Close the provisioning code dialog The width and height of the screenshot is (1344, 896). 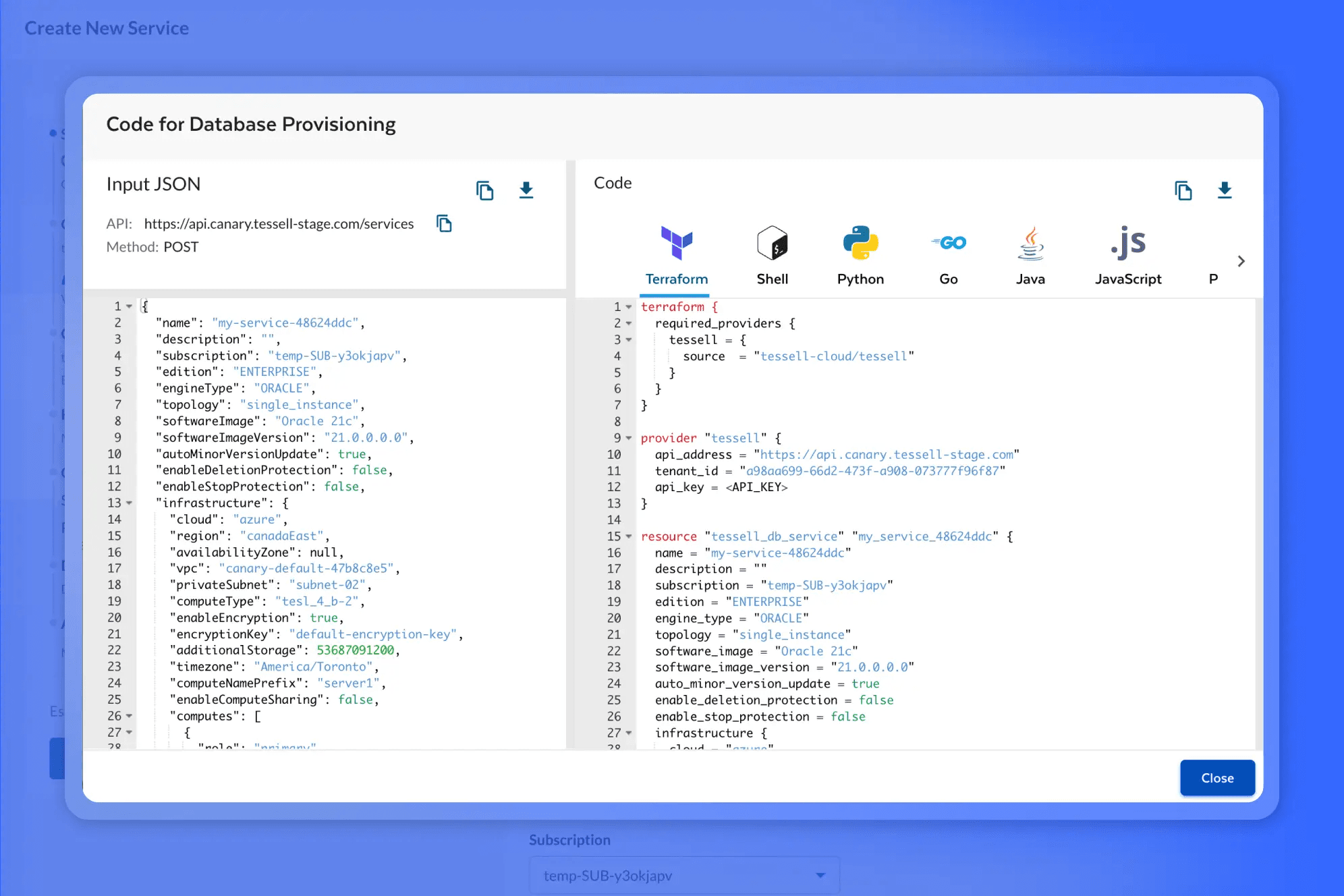[x=1217, y=778]
